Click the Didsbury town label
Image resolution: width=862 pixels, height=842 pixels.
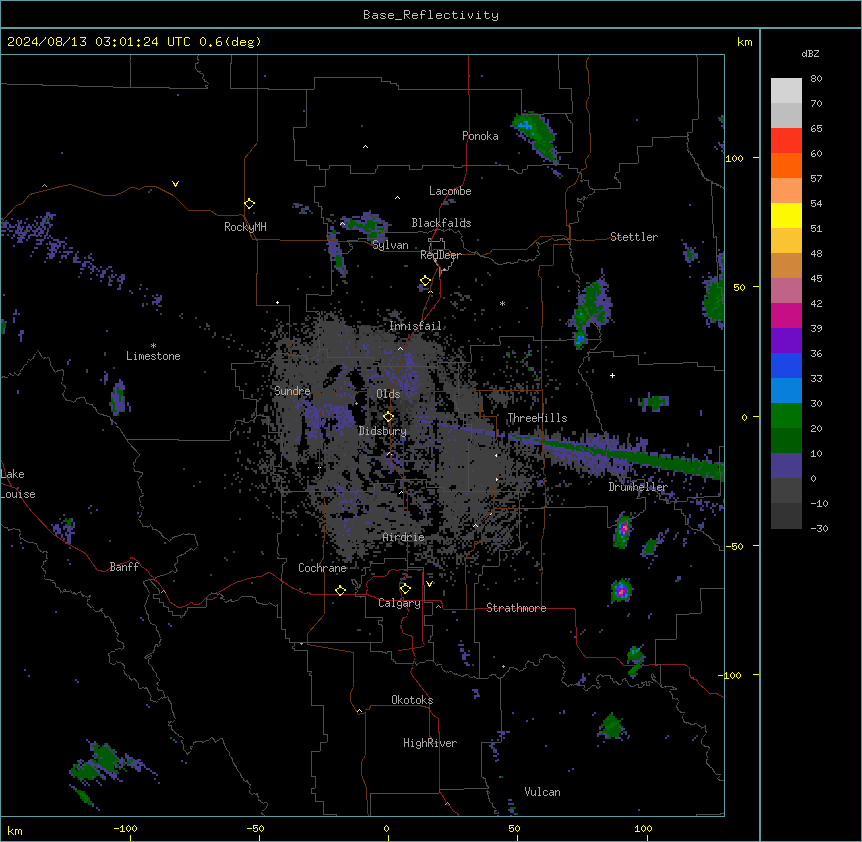[383, 431]
